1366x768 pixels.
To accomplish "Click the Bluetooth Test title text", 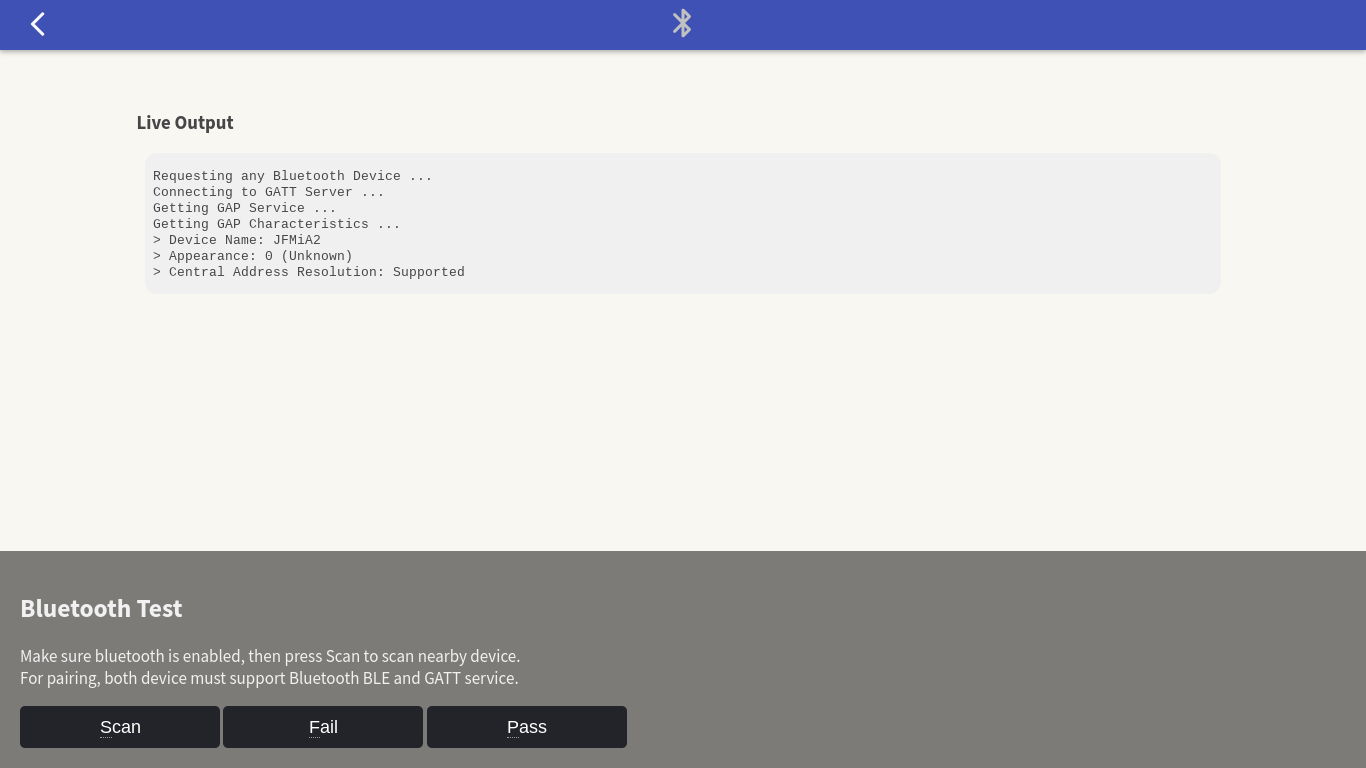I will pos(101,608).
